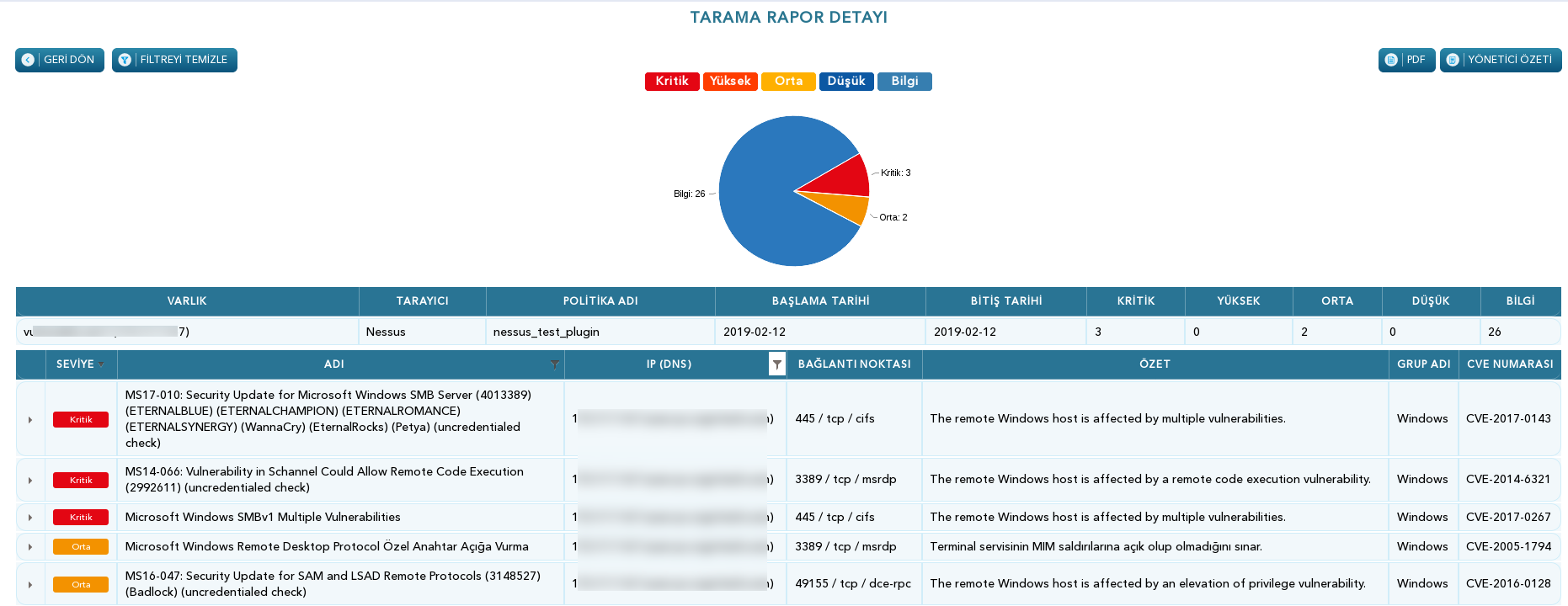The image size is (1568, 606).
Task: Click the POLİTİKA ADI column header
Action: pos(600,301)
